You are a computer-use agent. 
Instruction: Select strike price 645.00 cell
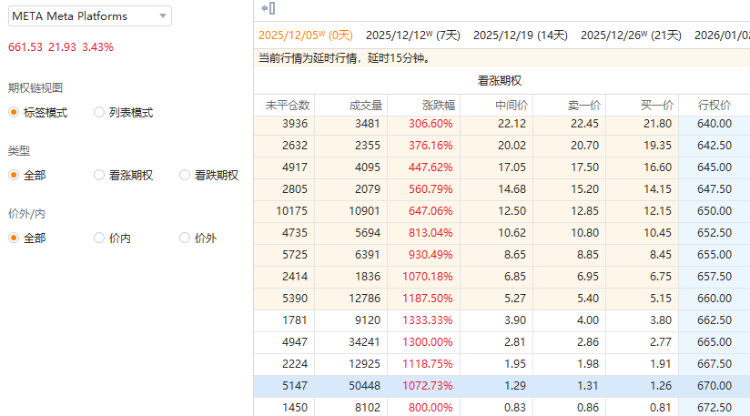point(714,167)
